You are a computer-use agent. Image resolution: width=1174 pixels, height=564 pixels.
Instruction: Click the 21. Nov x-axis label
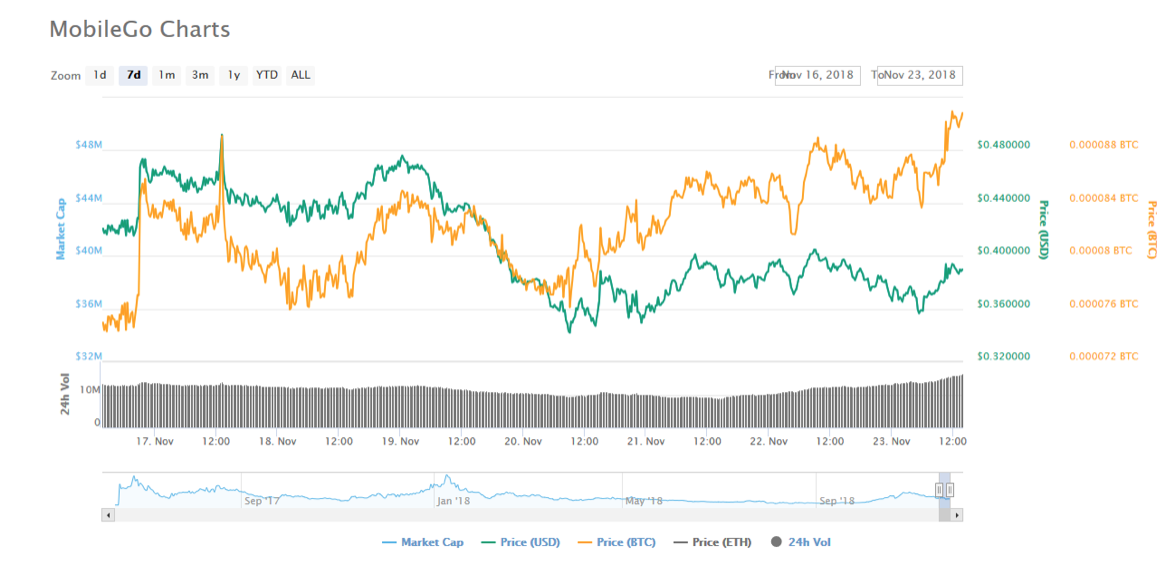point(645,442)
